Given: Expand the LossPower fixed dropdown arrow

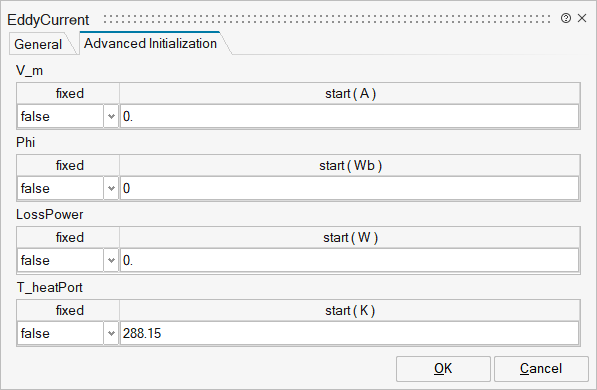Looking at the screenshot, I should pyautogui.click(x=111, y=261).
